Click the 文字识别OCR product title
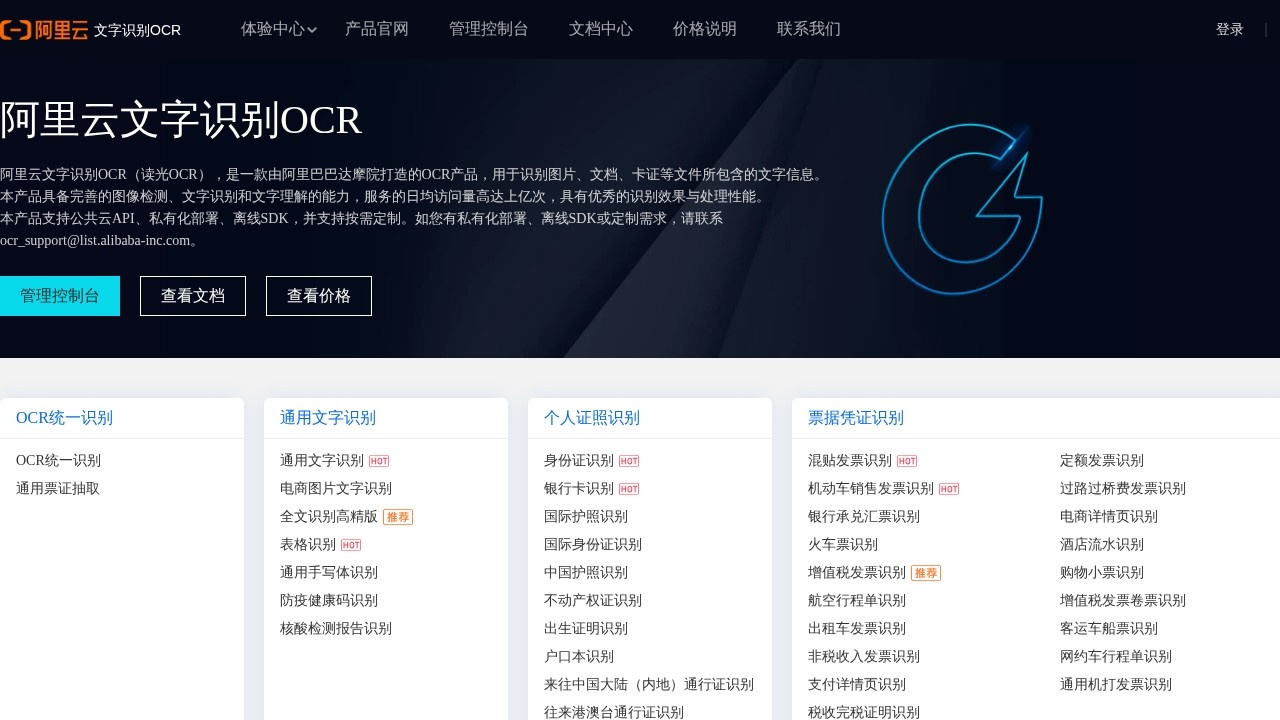Screen dimensions: 1280x720 pos(137,30)
